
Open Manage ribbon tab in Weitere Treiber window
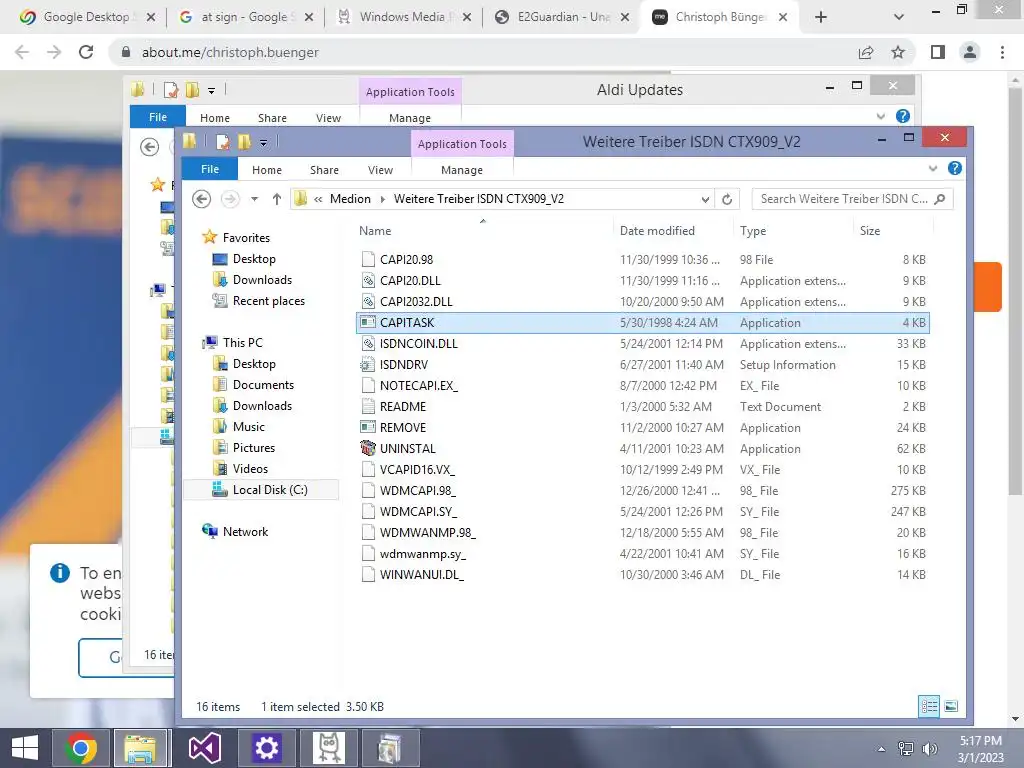coord(462,170)
